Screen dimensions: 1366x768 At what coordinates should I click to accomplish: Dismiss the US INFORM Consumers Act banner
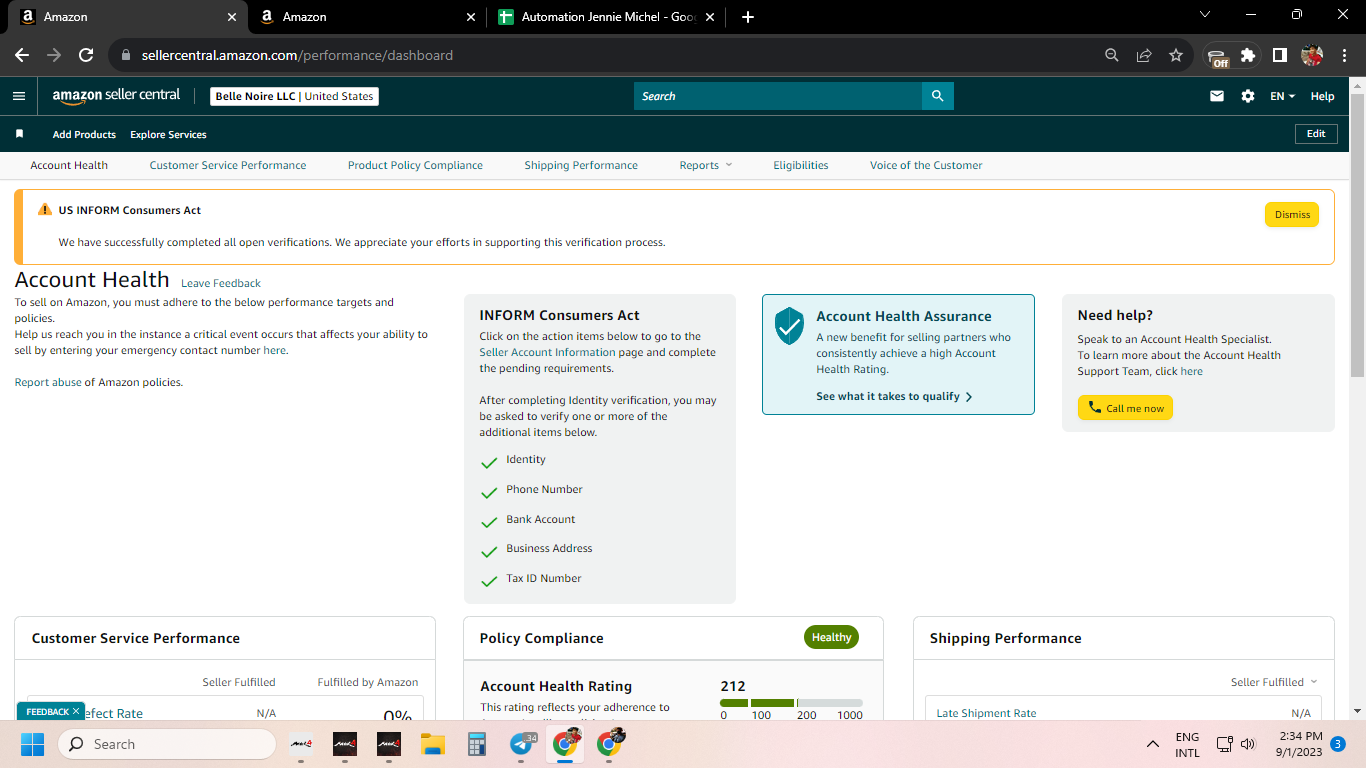coord(1292,214)
